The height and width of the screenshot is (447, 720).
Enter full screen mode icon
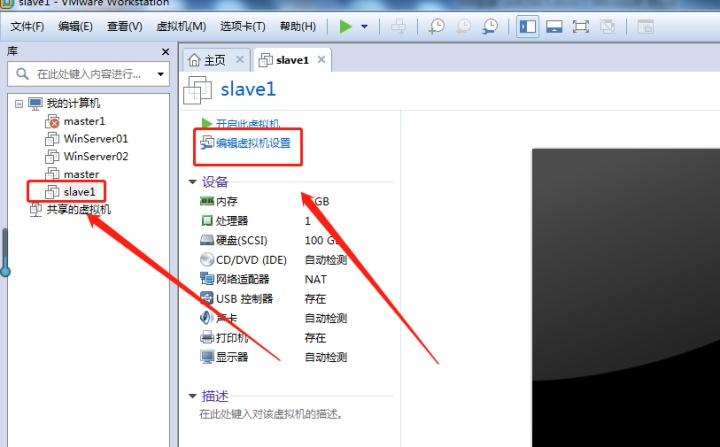click(x=581, y=27)
